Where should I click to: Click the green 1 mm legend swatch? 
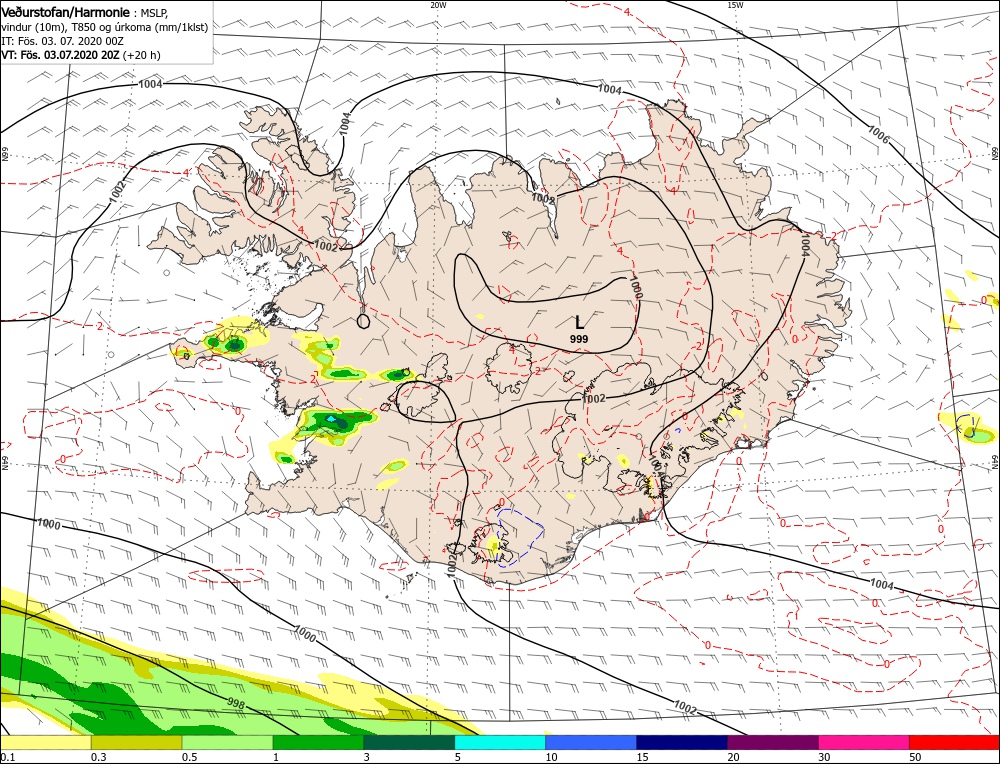pos(318,742)
